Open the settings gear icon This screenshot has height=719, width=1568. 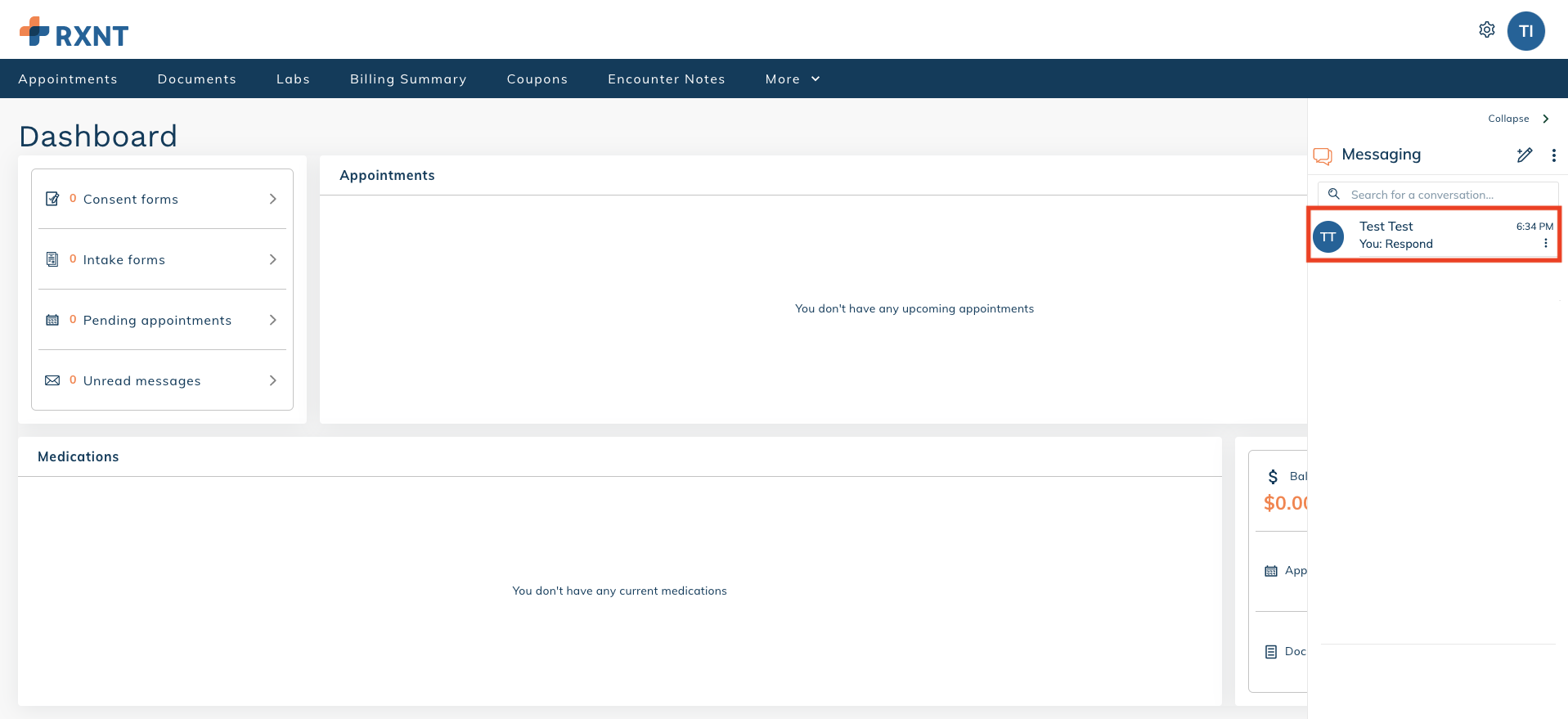1486,30
